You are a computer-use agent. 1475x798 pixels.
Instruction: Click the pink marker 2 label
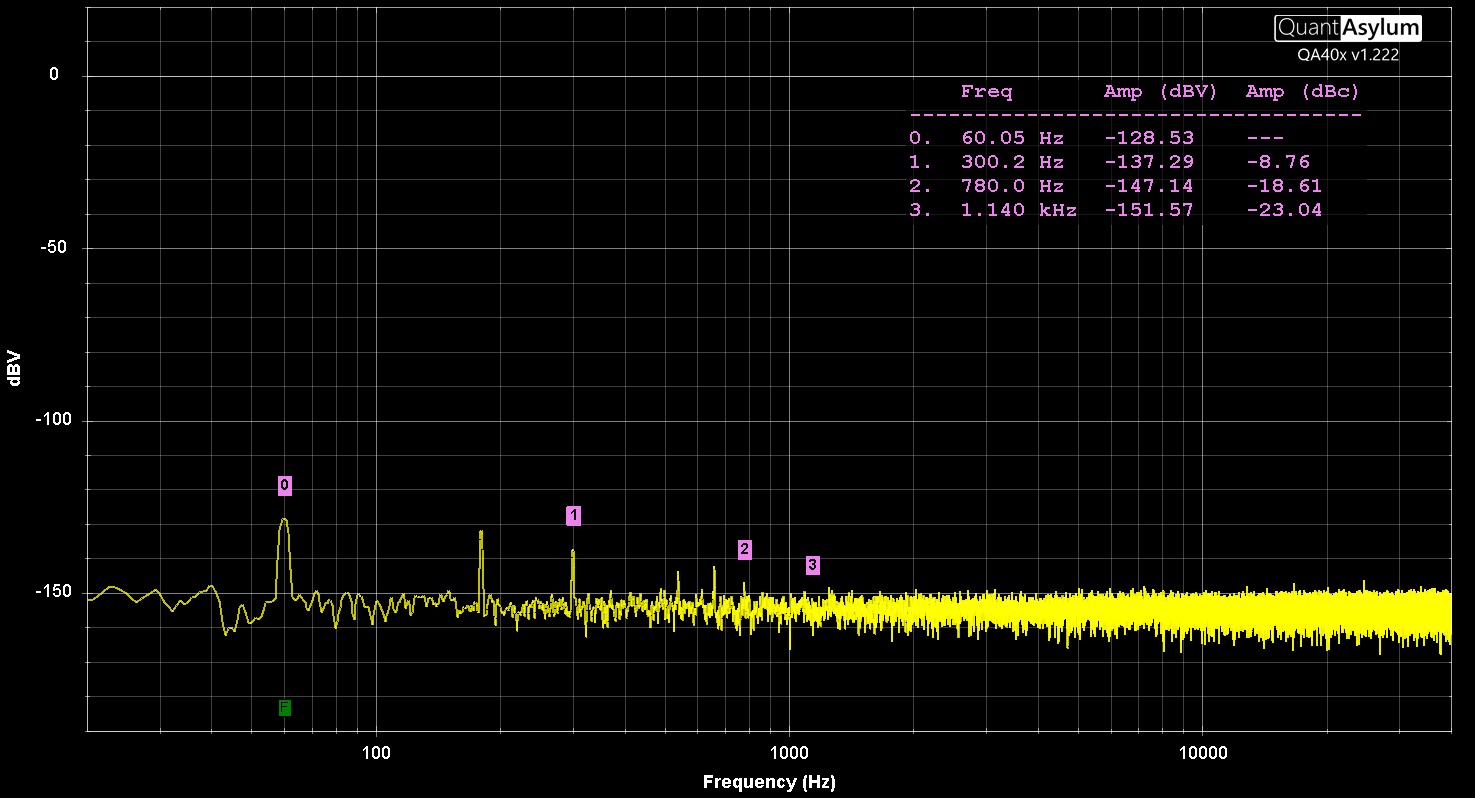(744, 549)
